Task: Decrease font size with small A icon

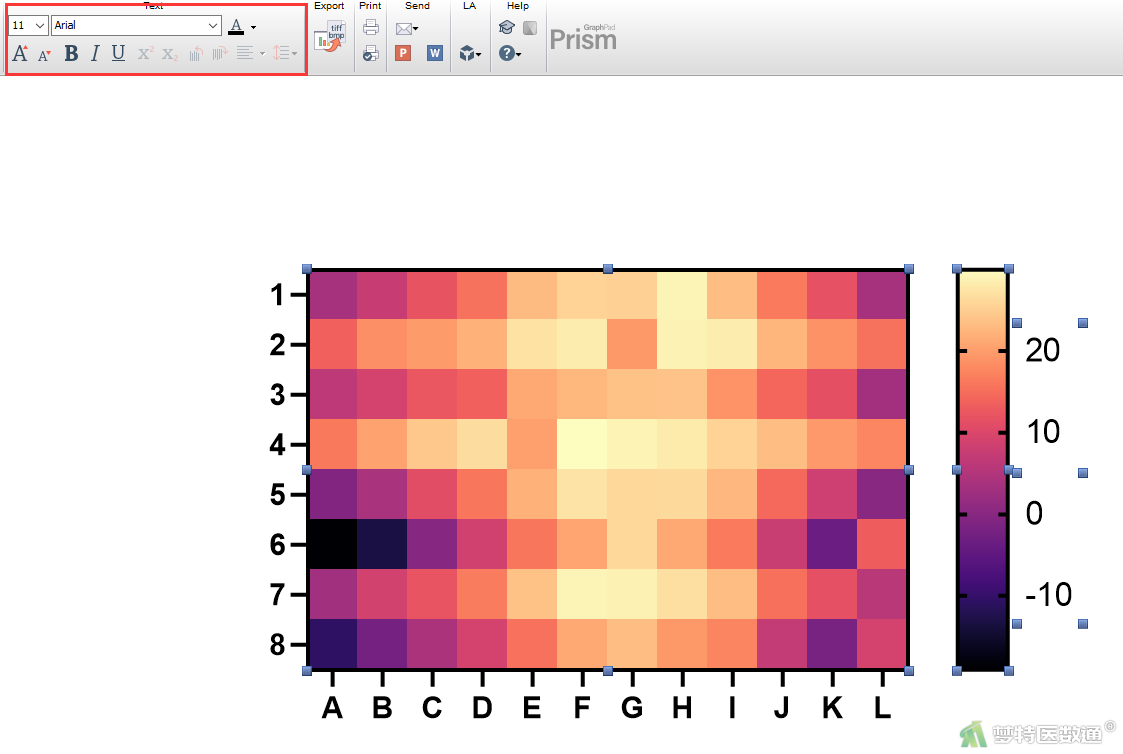Action: point(44,54)
